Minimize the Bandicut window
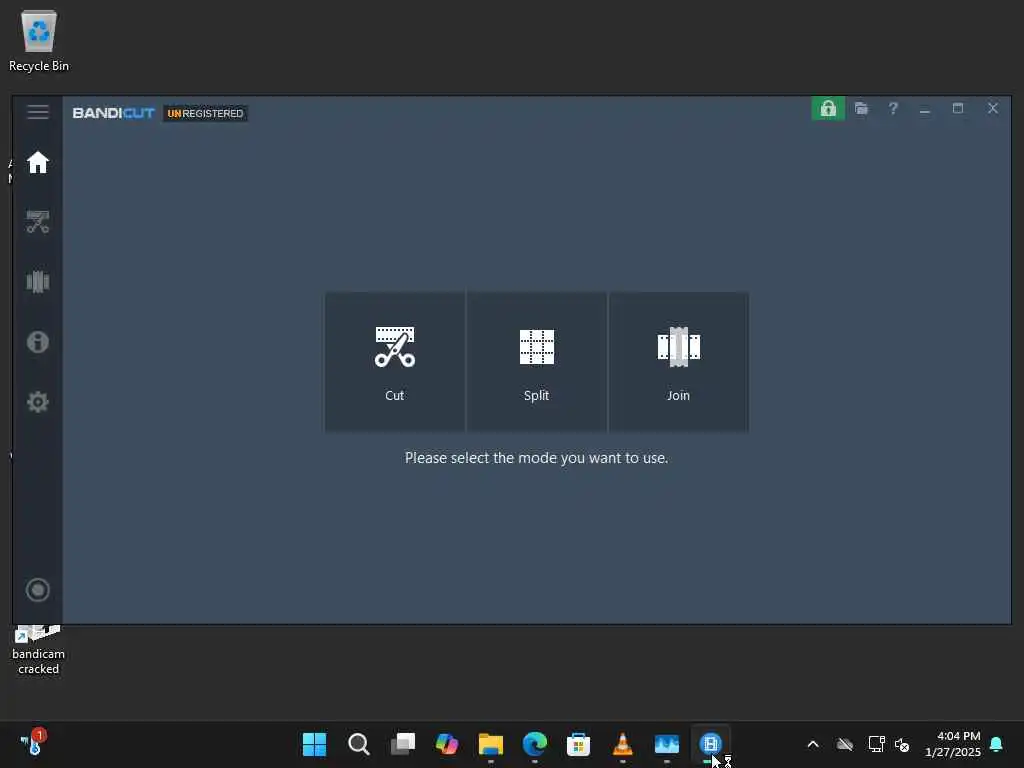 pos(925,110)
